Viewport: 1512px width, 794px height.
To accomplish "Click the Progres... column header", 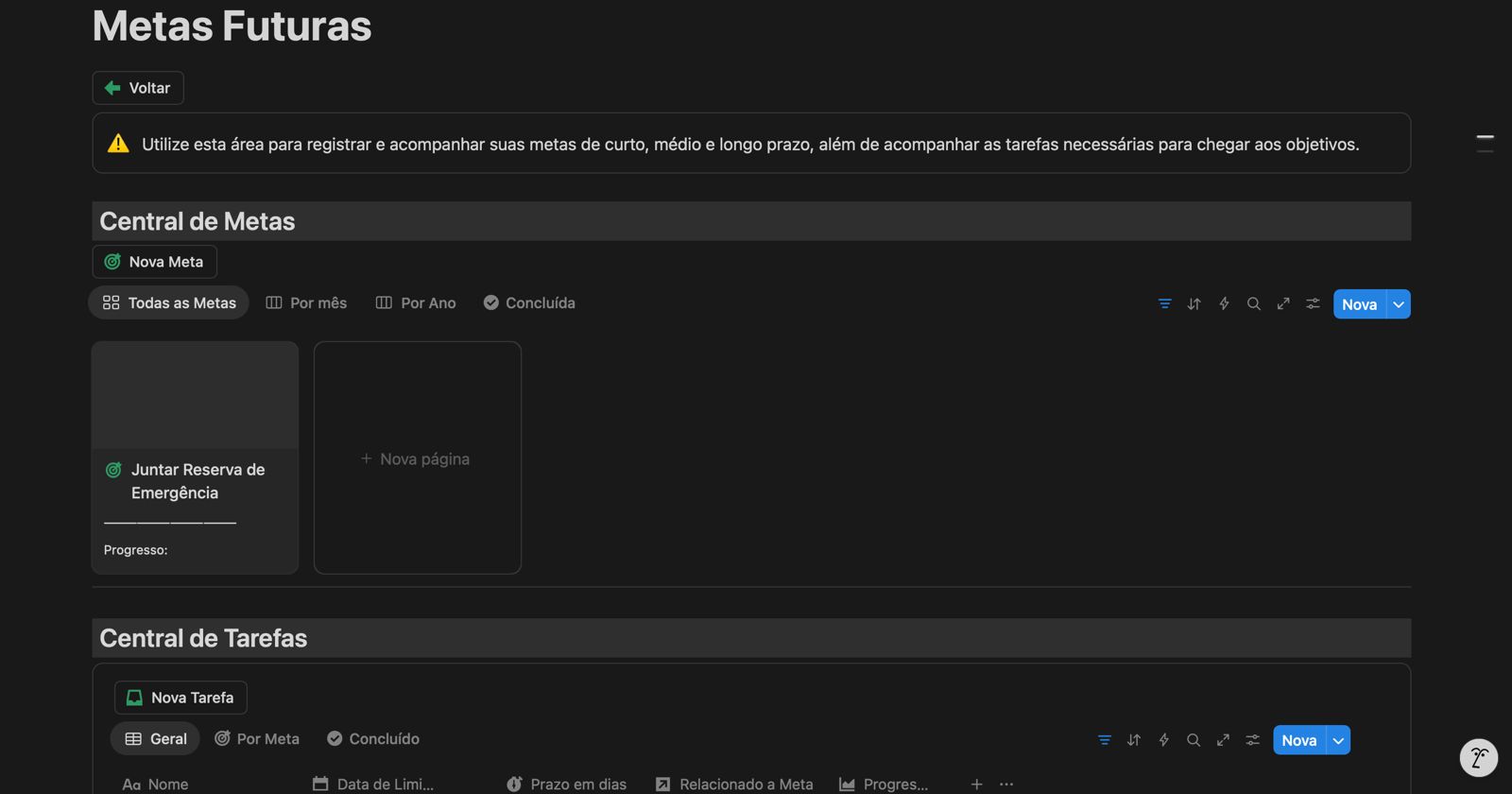I will (884, 784).
